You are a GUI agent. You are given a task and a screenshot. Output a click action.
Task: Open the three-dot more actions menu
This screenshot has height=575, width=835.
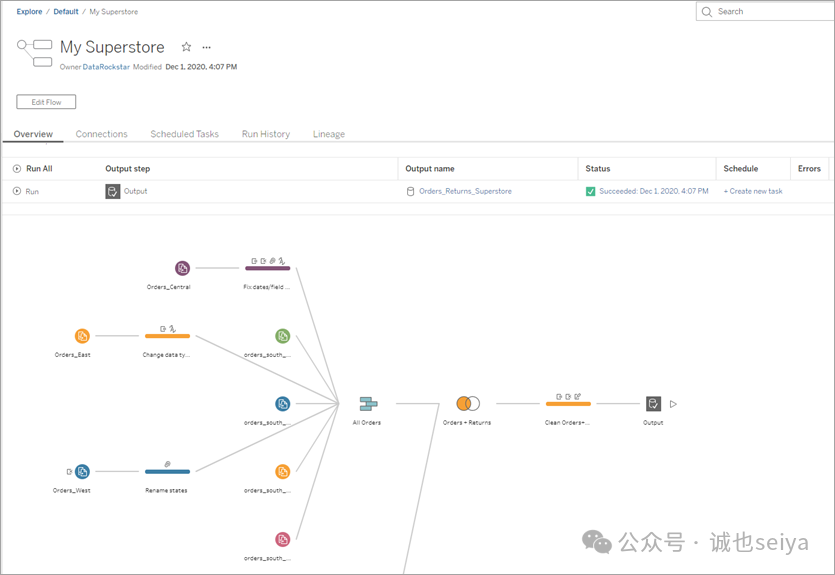tap(207, 47)
